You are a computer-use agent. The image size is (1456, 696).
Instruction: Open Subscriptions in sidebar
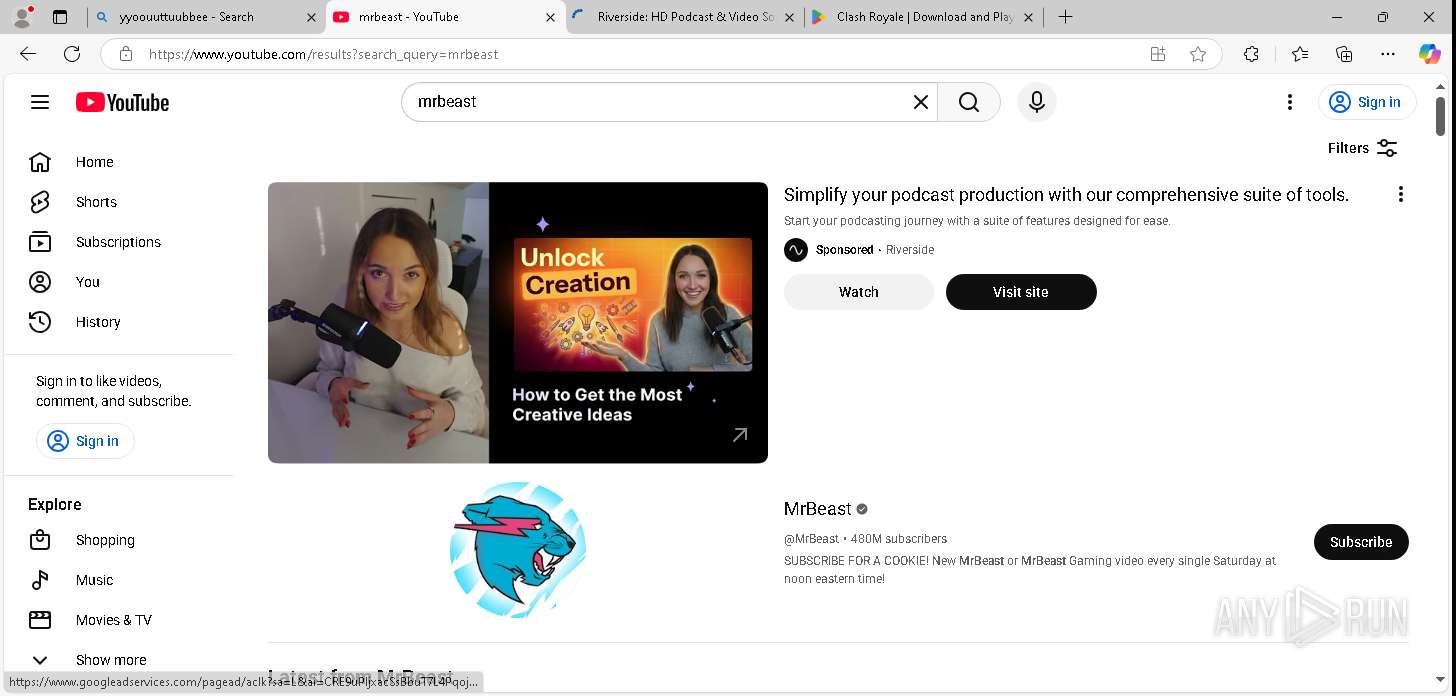click(x=118, y=242)
